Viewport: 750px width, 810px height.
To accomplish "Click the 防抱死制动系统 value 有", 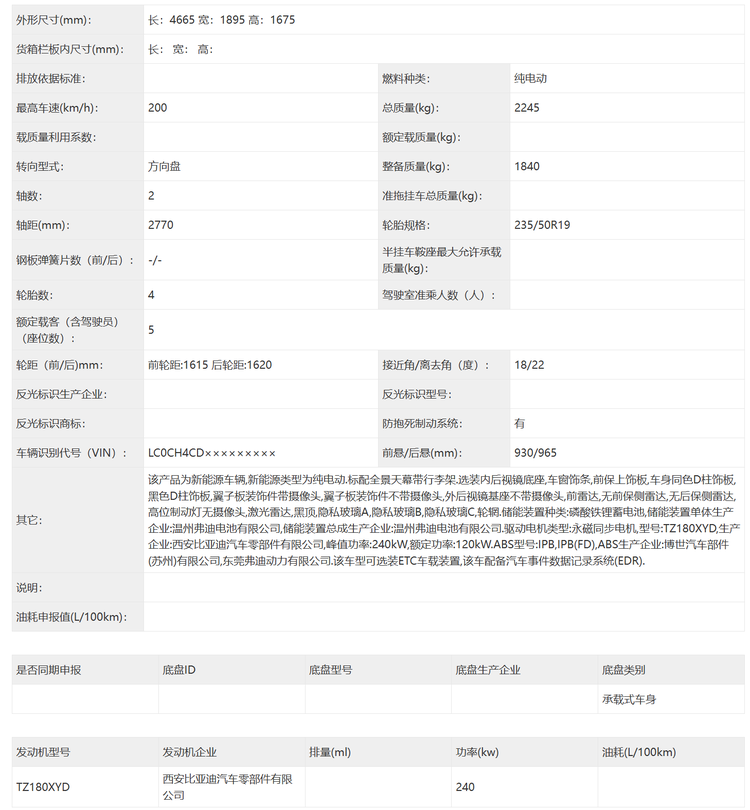I will (520, 423).
